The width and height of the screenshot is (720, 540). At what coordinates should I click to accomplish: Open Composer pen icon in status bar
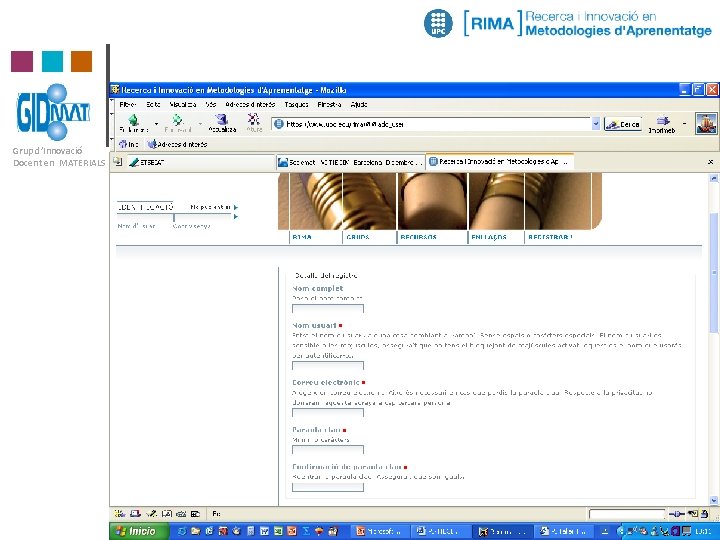(151, 514)
